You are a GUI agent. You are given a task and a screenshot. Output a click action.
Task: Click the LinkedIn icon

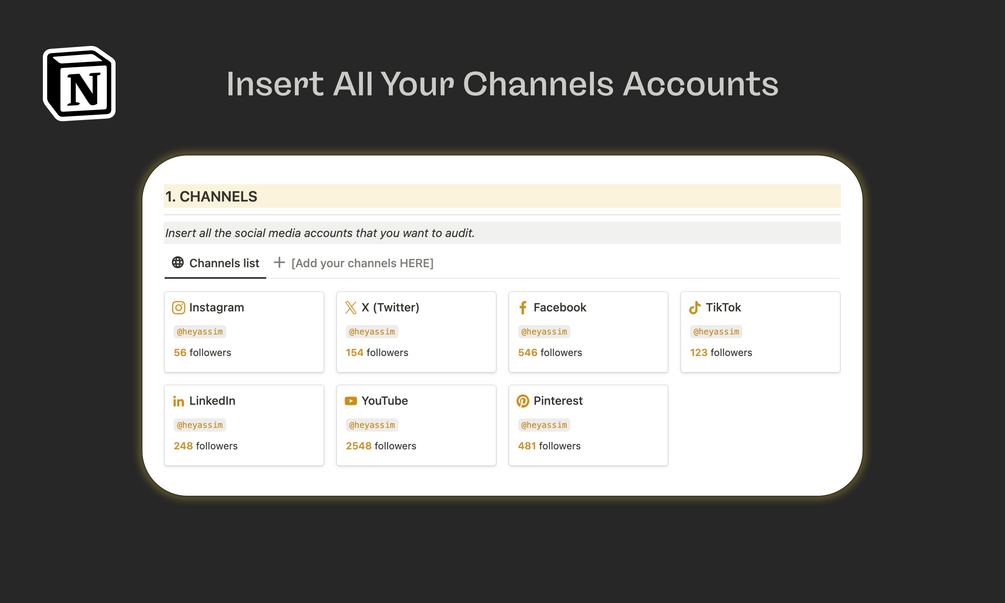click(179, 401)
